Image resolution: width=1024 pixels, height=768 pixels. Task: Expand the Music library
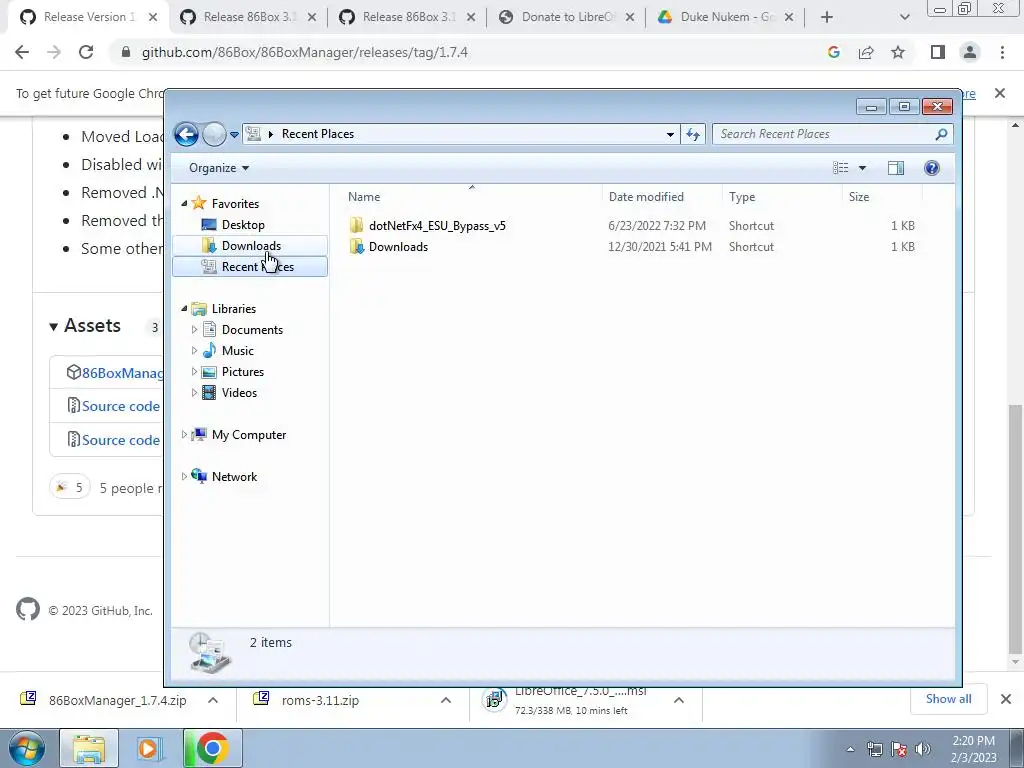click(x=194, y=351)
